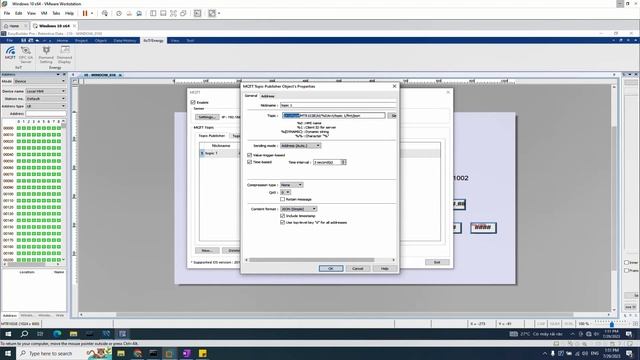The width and height of the screenshot is (640, 360).
Task: Open the Address type dropdown
Action: tap(45, 106)
